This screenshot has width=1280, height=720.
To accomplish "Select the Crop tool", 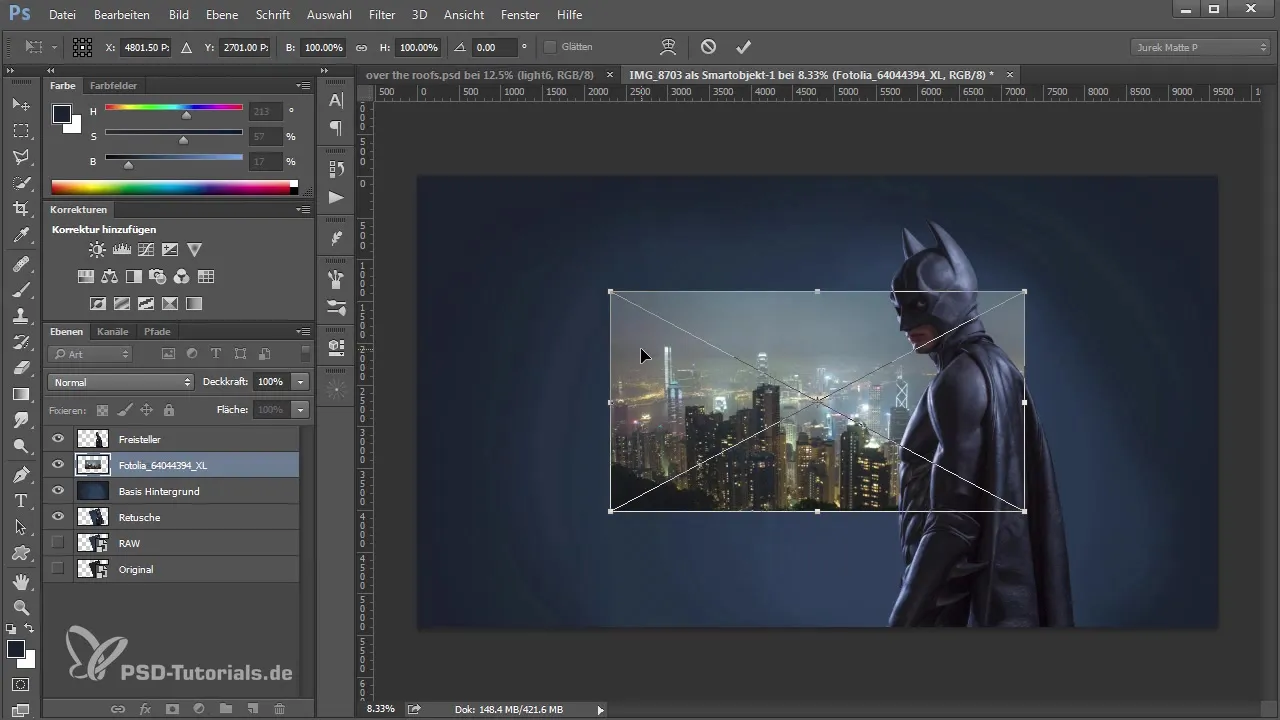I will pyautogui.click(x=21, y=208).
